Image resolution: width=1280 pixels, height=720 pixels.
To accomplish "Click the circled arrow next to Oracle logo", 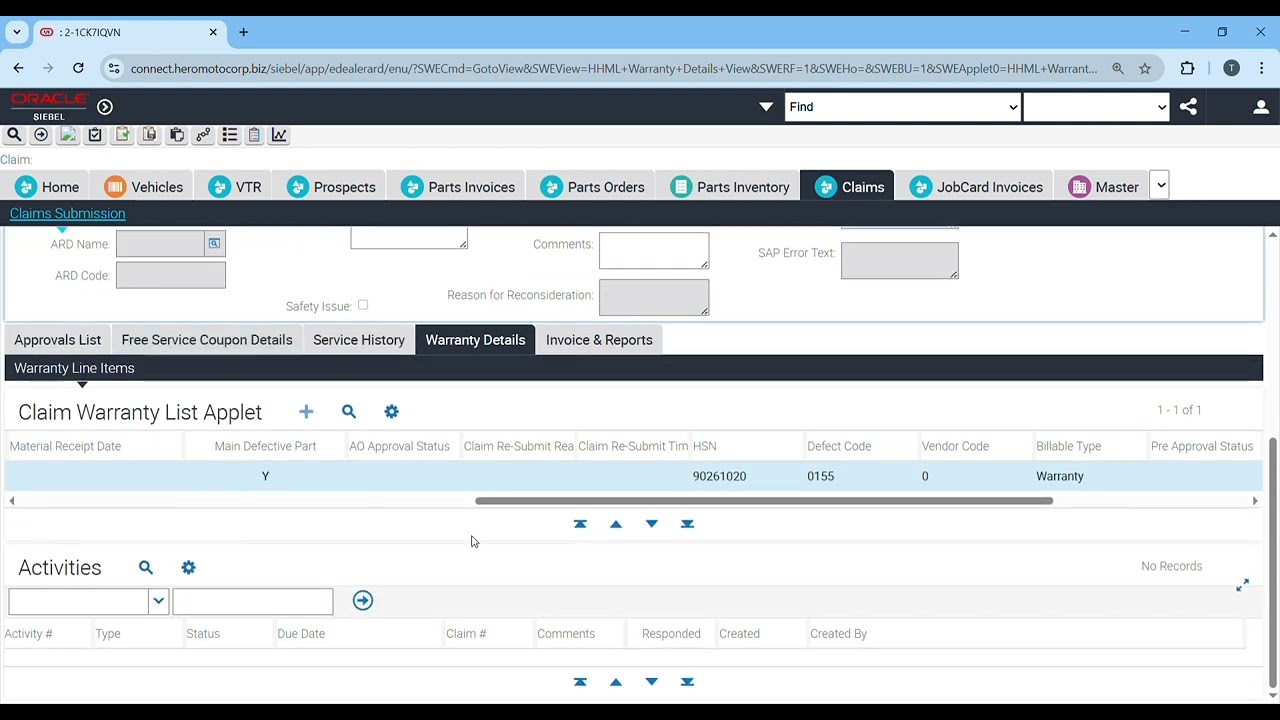I will [x=105, y=107].
